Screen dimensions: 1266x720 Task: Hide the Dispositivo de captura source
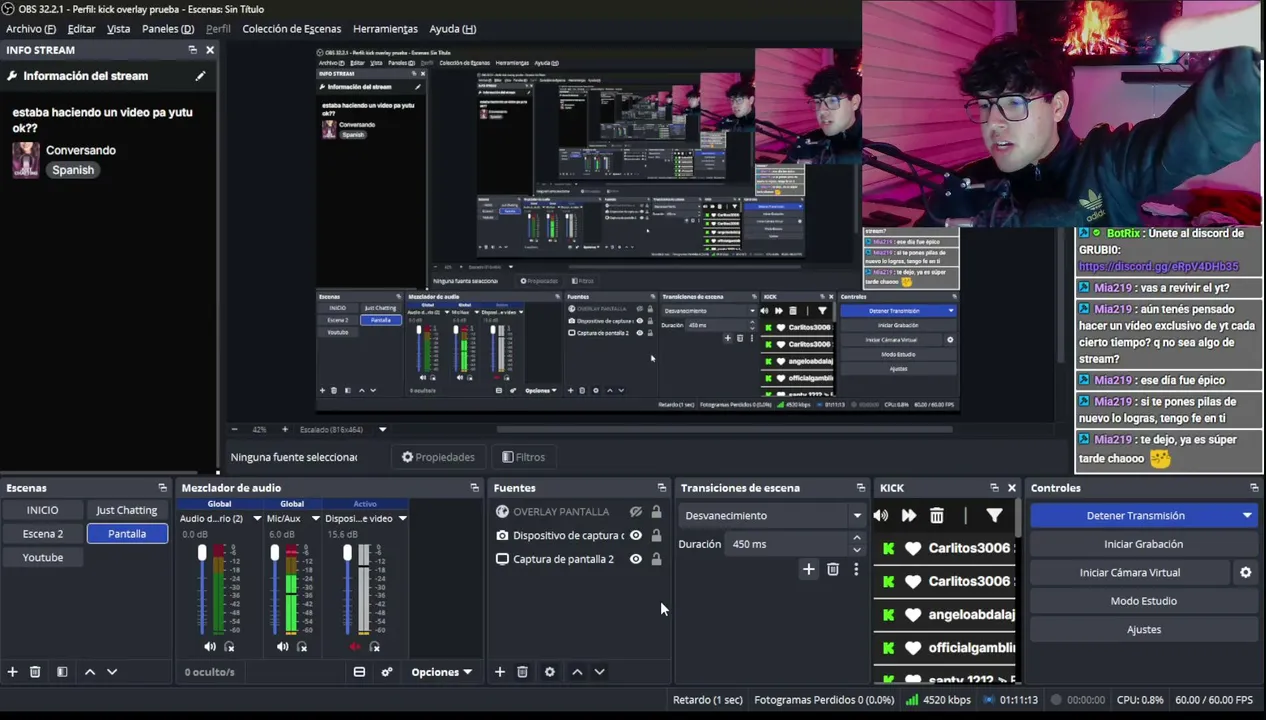click(x=635, y=536)
